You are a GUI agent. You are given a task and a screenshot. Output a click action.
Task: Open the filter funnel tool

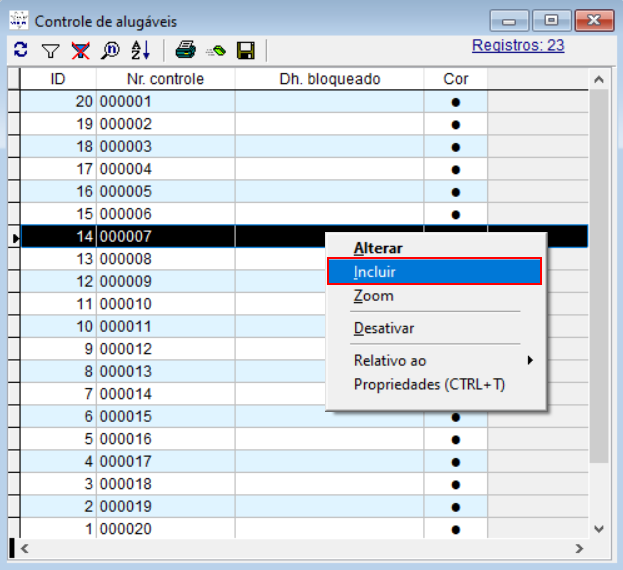50,49
